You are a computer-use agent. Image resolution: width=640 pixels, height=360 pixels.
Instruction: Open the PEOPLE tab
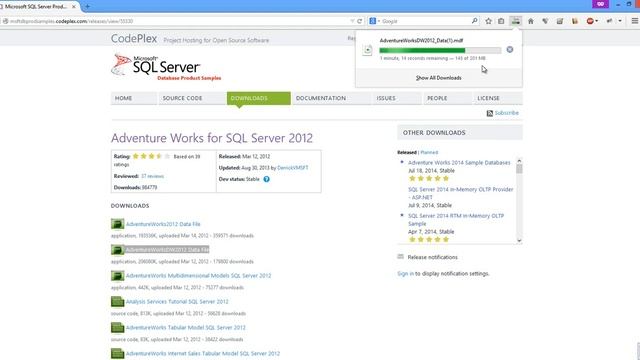(x=447, y=98)
